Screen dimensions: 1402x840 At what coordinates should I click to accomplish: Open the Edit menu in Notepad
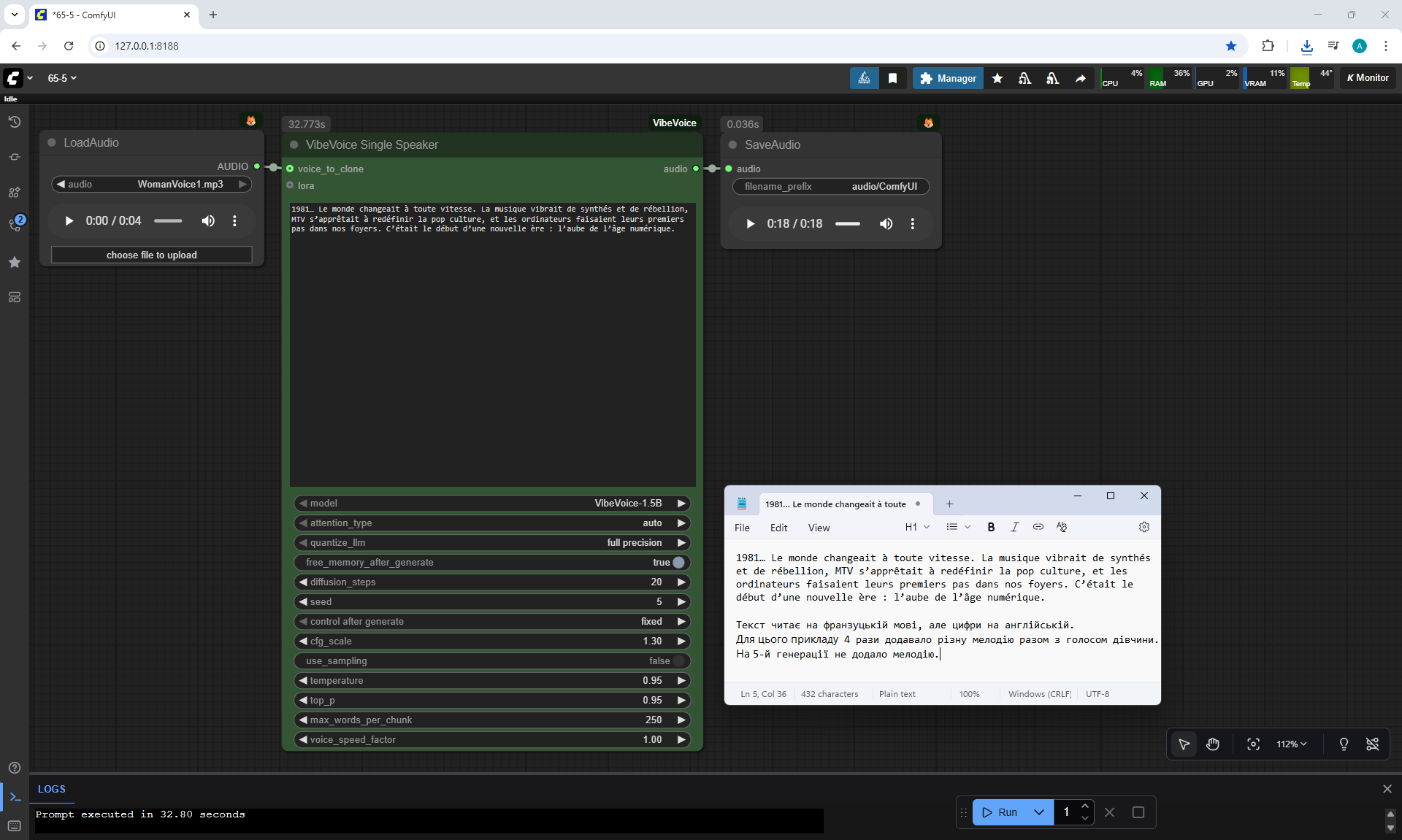[x=778, y=528]
